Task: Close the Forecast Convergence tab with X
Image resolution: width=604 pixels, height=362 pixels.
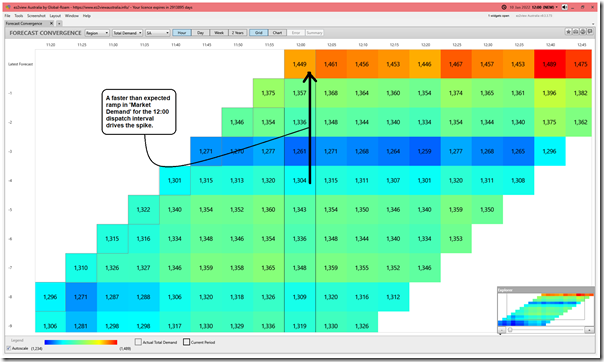Action: 52,23
